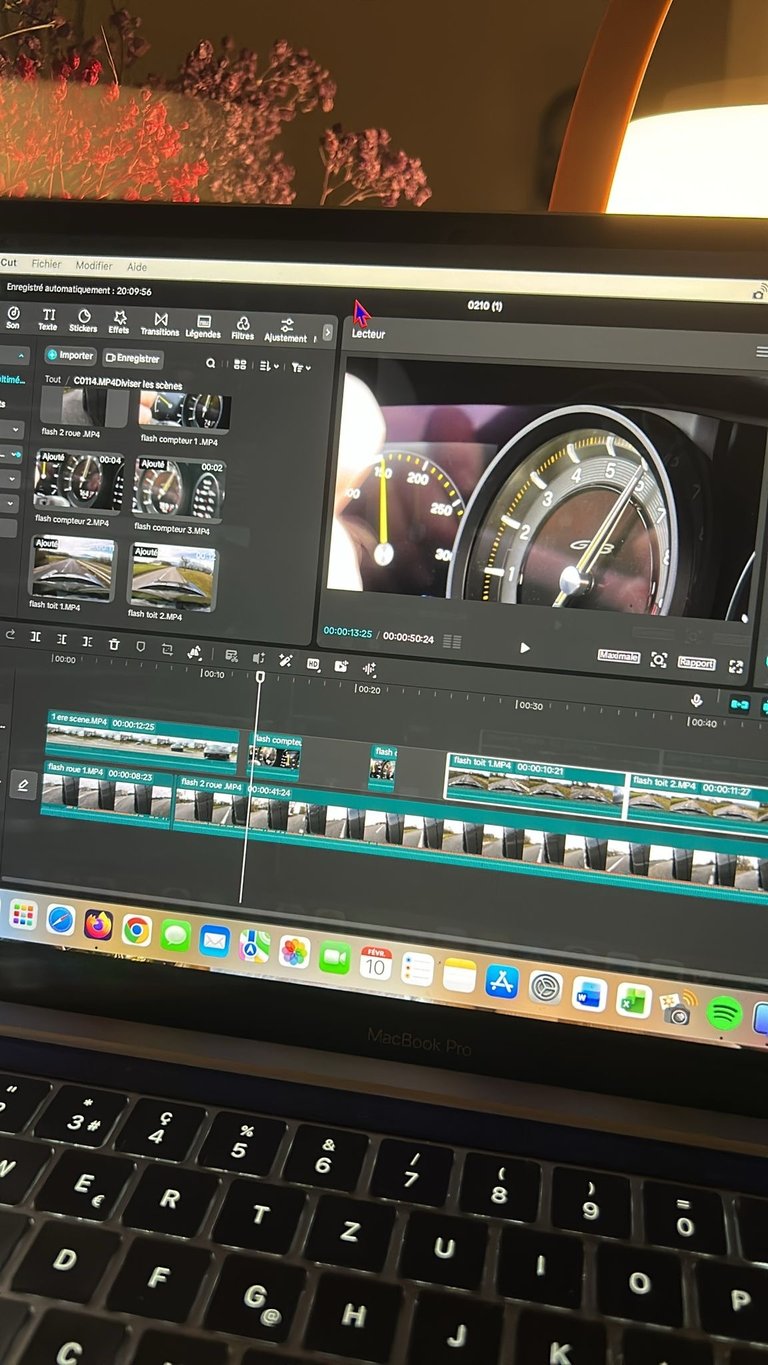
Task: Click the audio waveform timeline tool
Action: 369,668
